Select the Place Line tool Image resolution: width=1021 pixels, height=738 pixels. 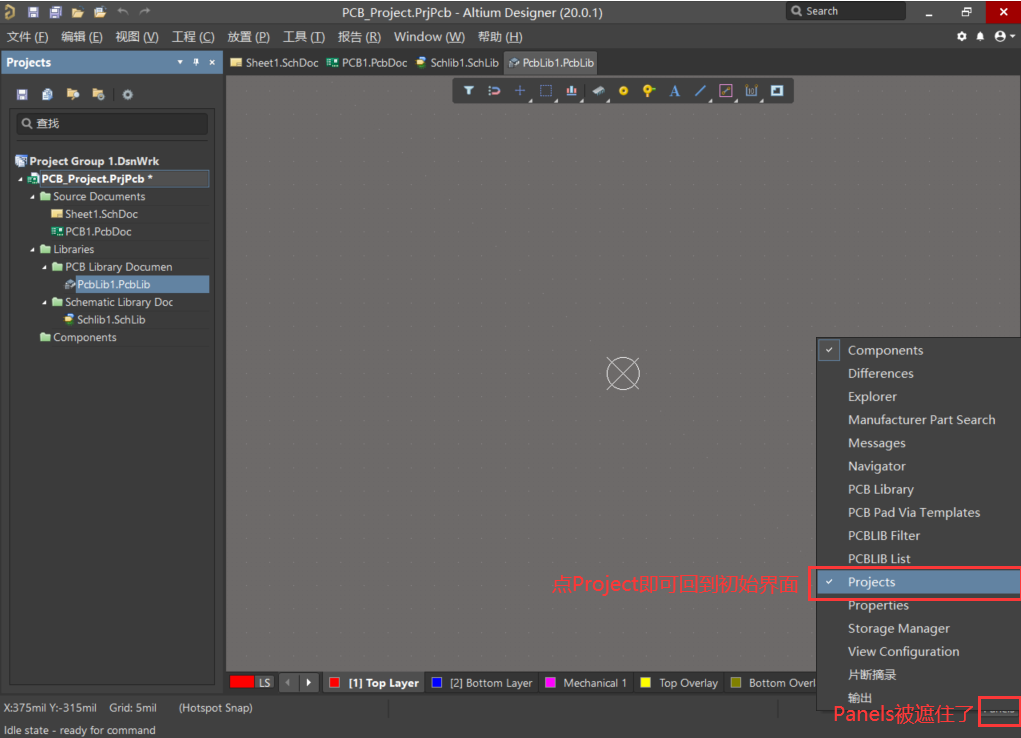(x=700, y=91)
